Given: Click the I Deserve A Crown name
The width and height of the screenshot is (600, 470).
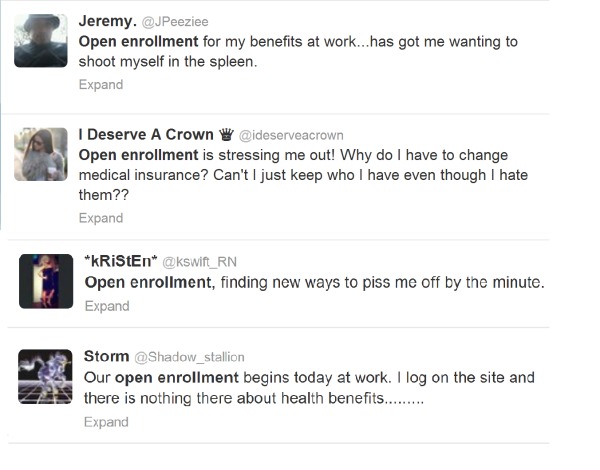Looking at the screenshot, I should (146, 136).
